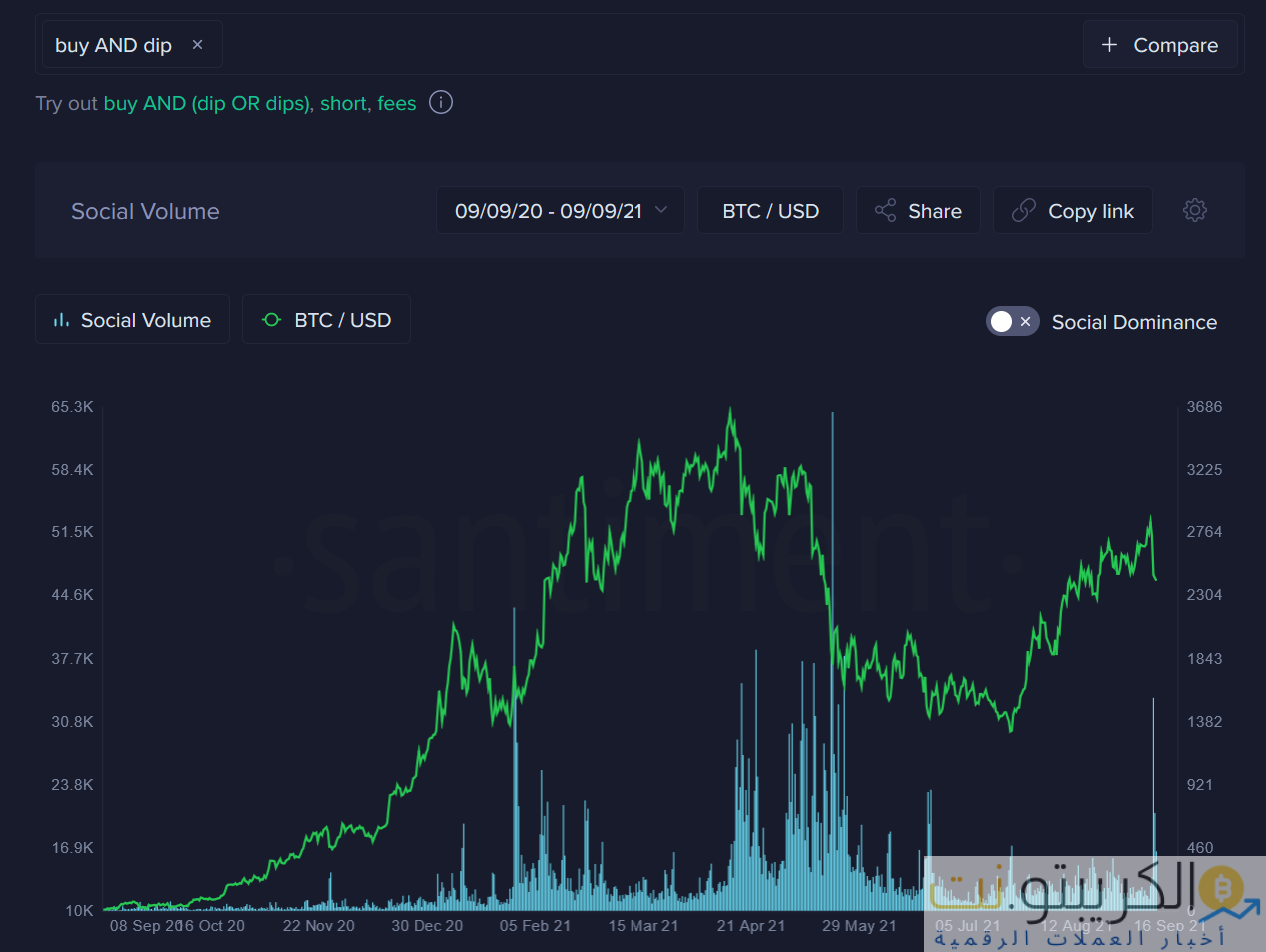Open the BTC / USD pair selector

[x=770, y=211]
